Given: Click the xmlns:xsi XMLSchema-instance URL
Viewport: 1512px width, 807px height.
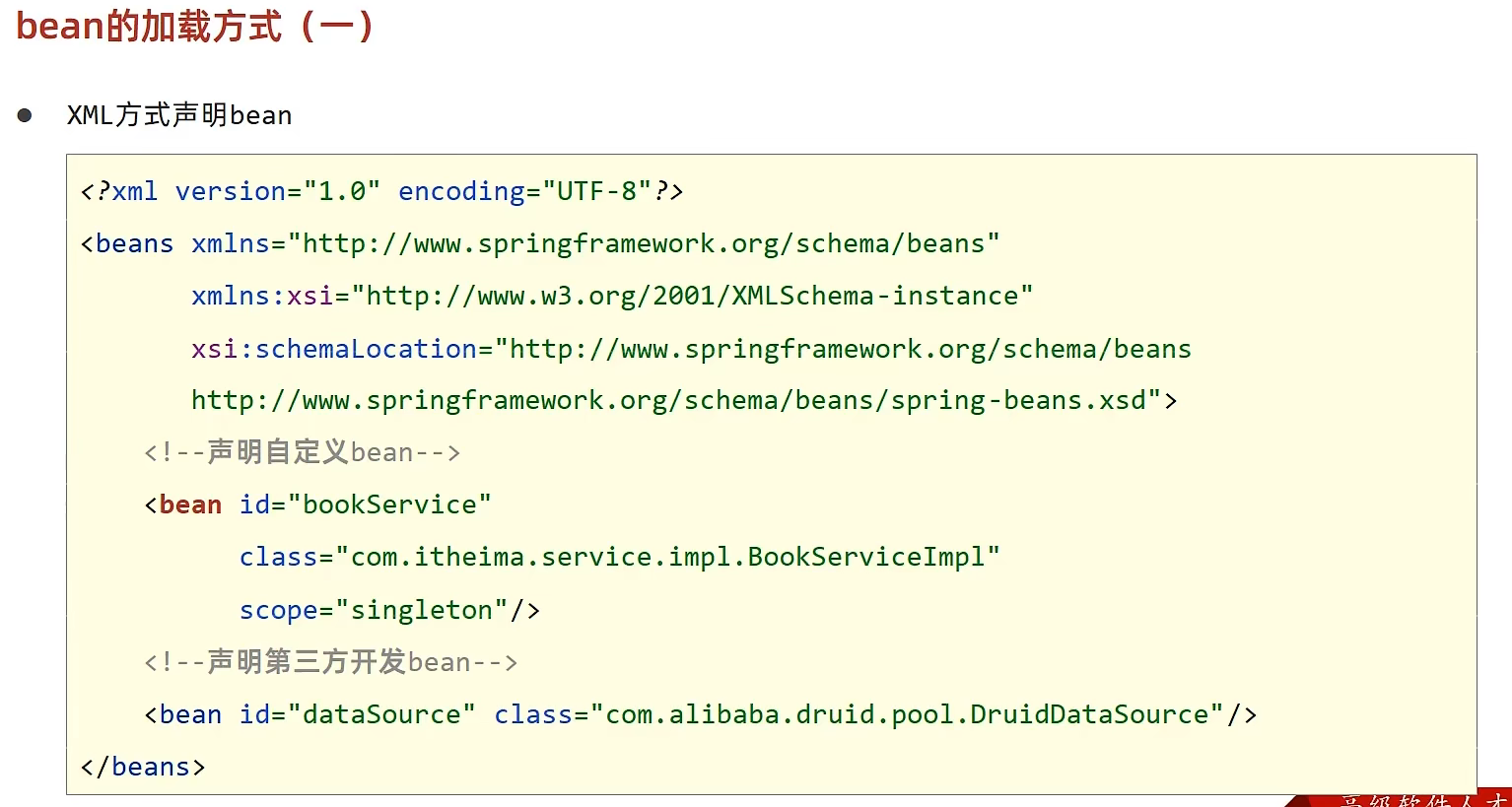Looking at the screenshot, I should (692, 296).
